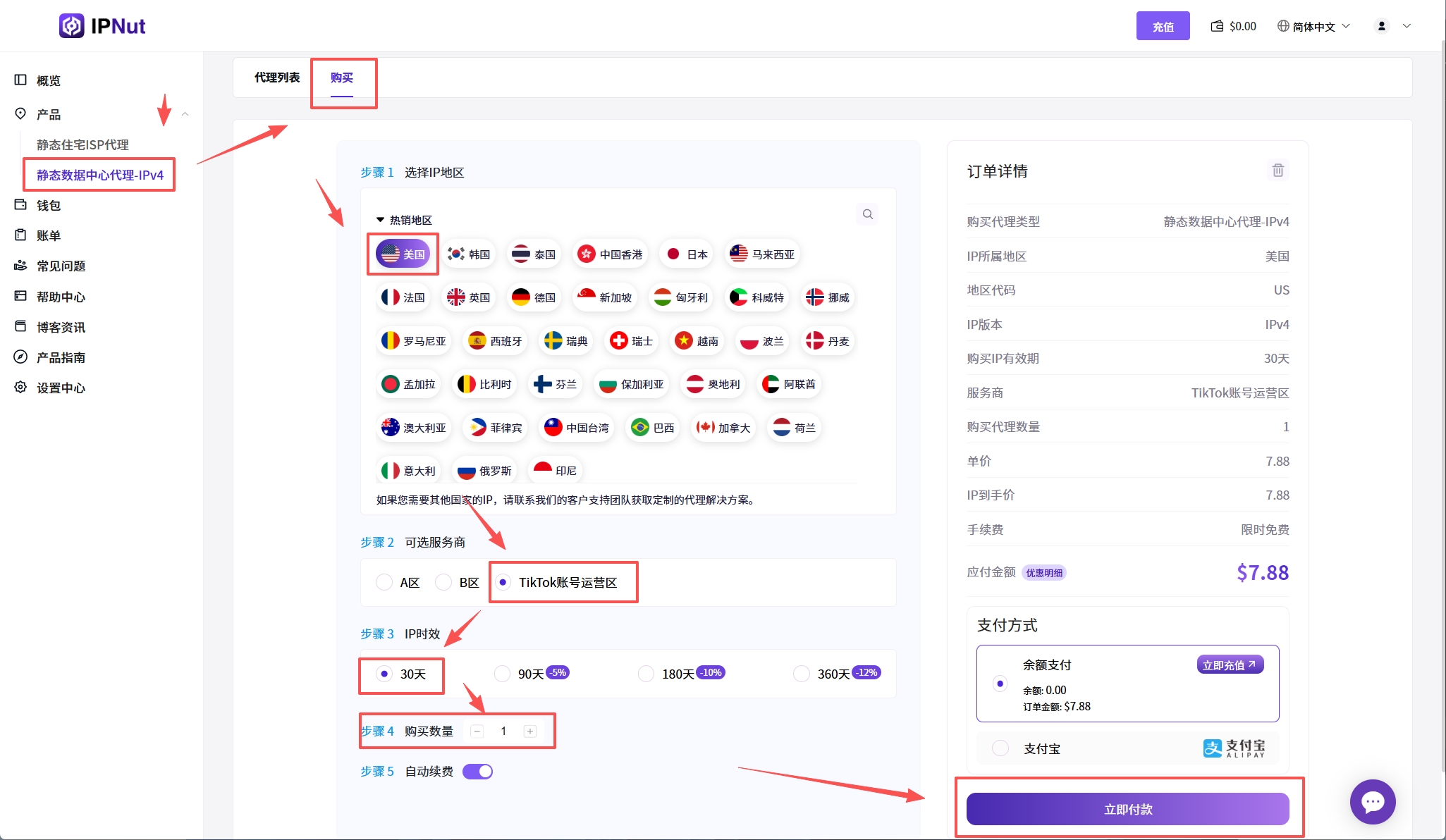
Task: Select the A区 provider radio button
Action: coord(384,582)
